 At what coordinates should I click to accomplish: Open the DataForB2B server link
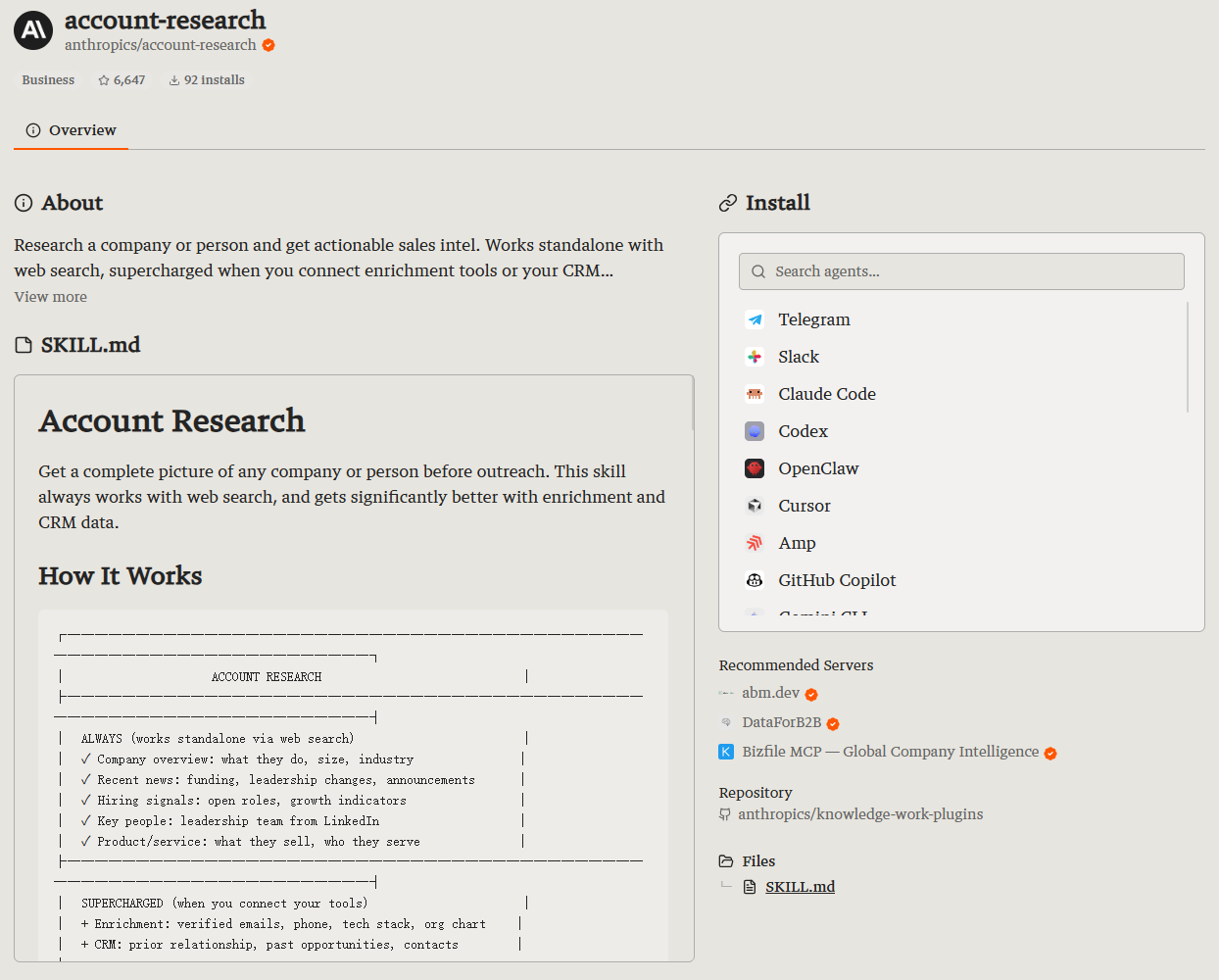tap(781, 722)
